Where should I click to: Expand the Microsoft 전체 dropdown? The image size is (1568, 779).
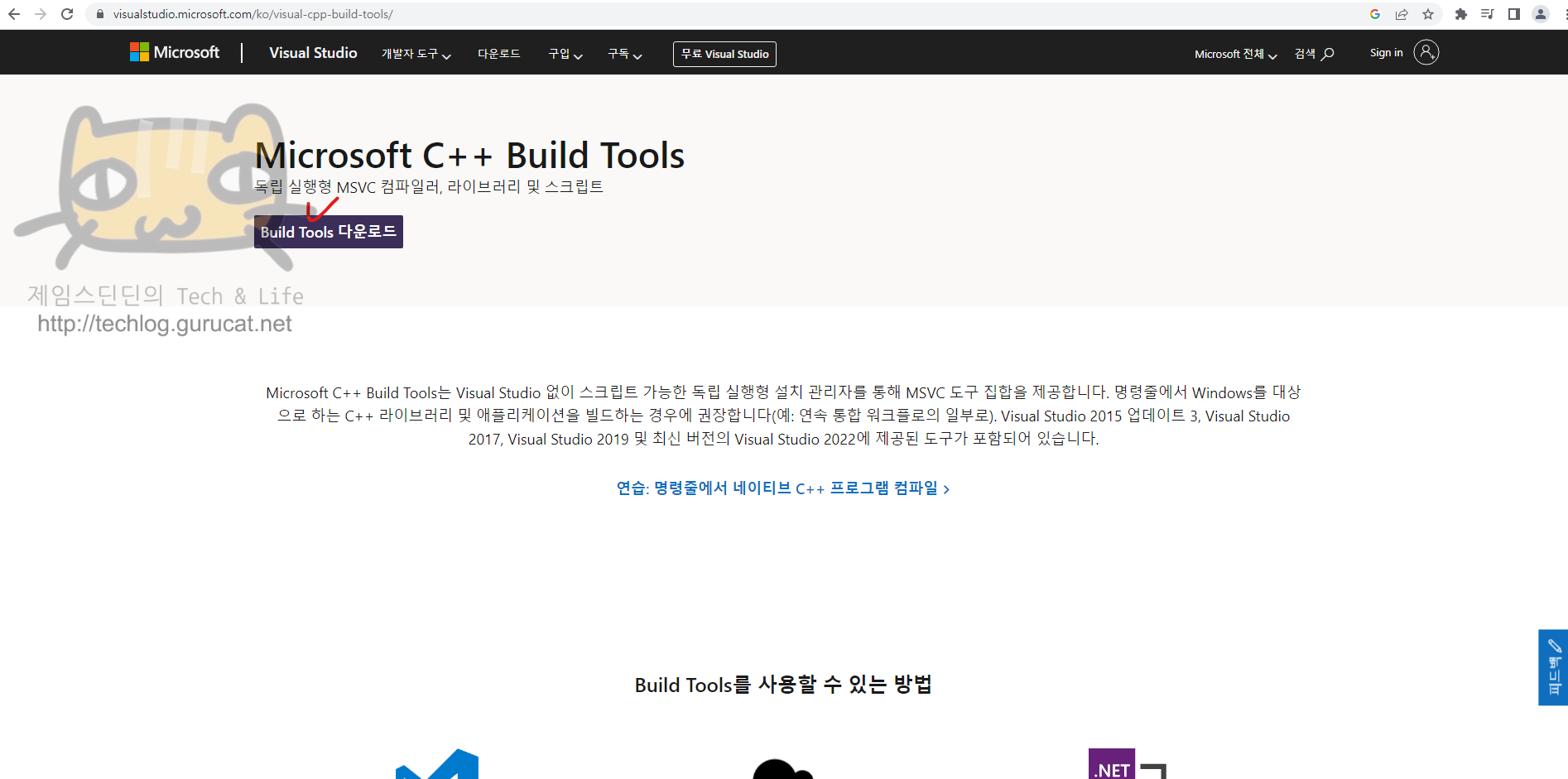(x=1235, y=54)
